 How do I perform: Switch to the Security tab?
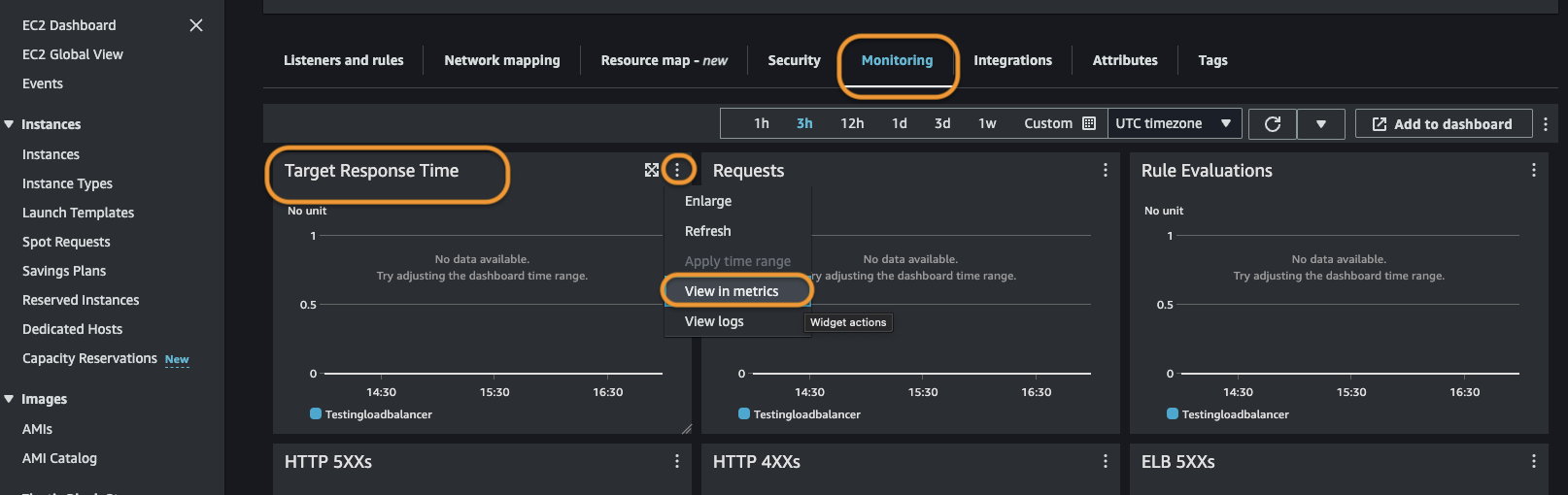pyautogui.click(x=794, y=60)
